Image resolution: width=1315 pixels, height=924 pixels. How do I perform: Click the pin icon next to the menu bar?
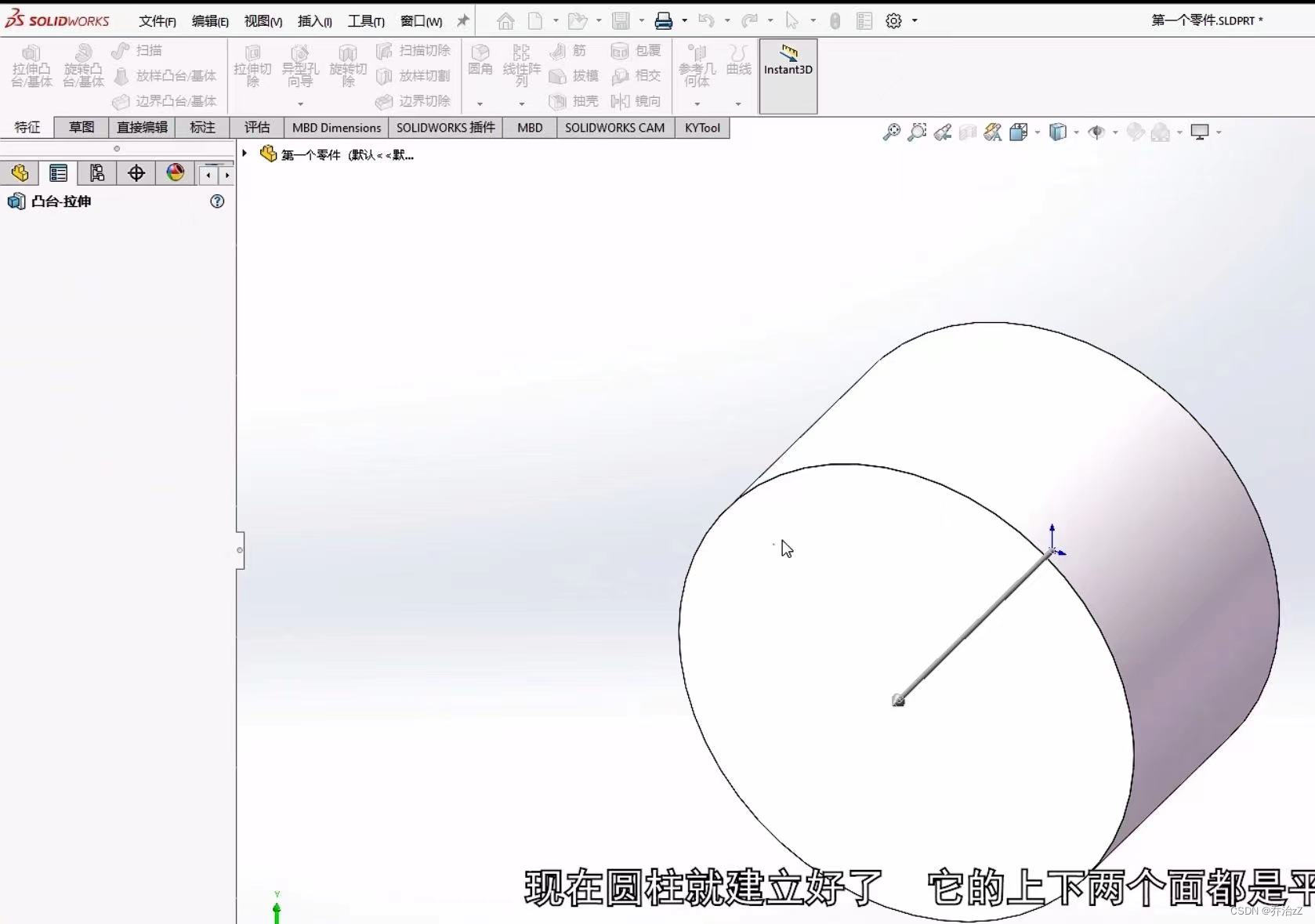tap(462, 21)
